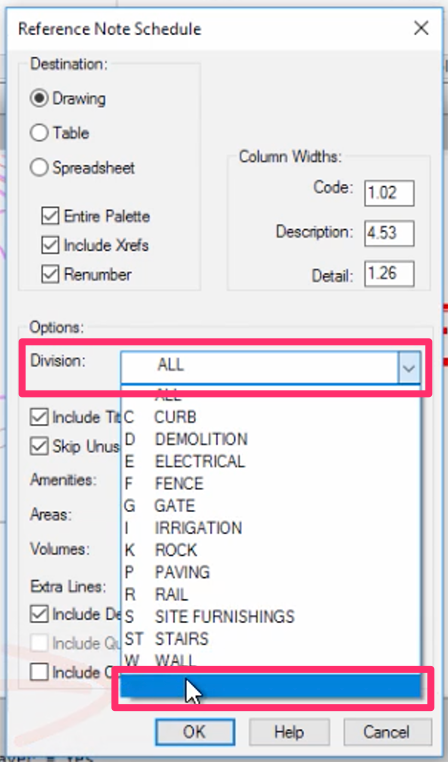Choose F FENCE from the Division list
Viewport: 448px width, 762px height.
[x=270, y=484]
